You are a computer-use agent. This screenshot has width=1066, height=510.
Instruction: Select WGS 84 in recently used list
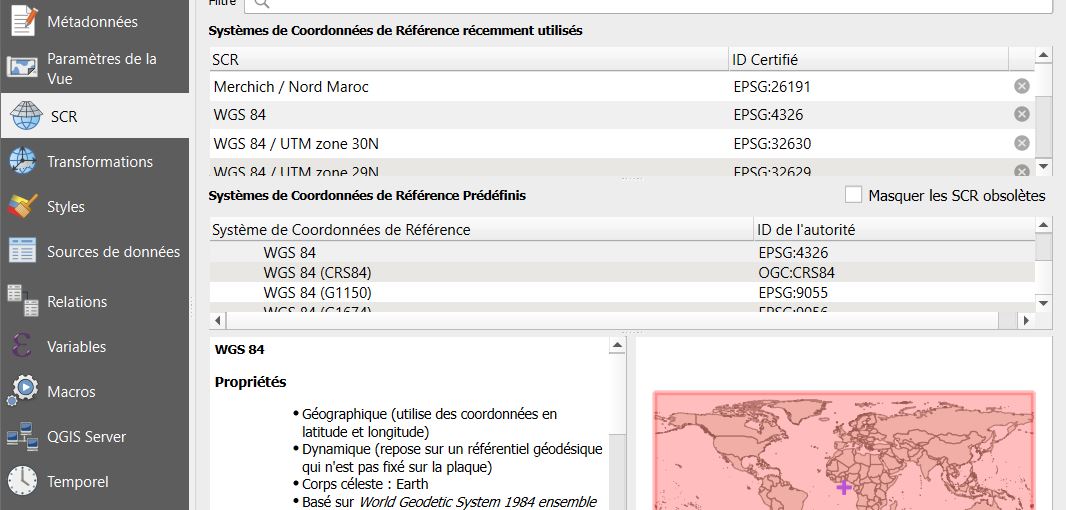tap(239, 115)
